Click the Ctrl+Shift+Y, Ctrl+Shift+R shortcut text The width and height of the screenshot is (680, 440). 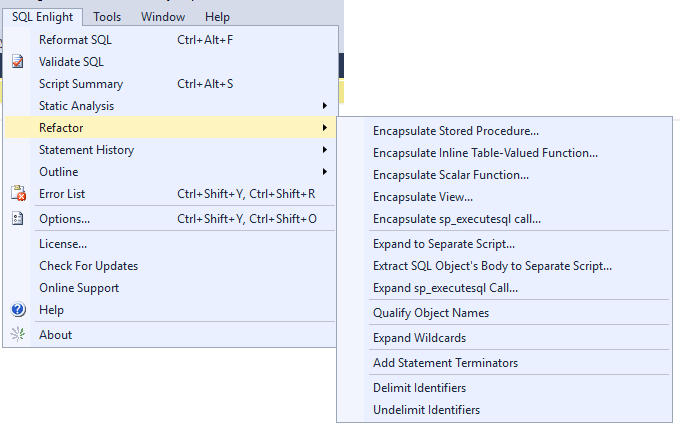pos(246,194)
